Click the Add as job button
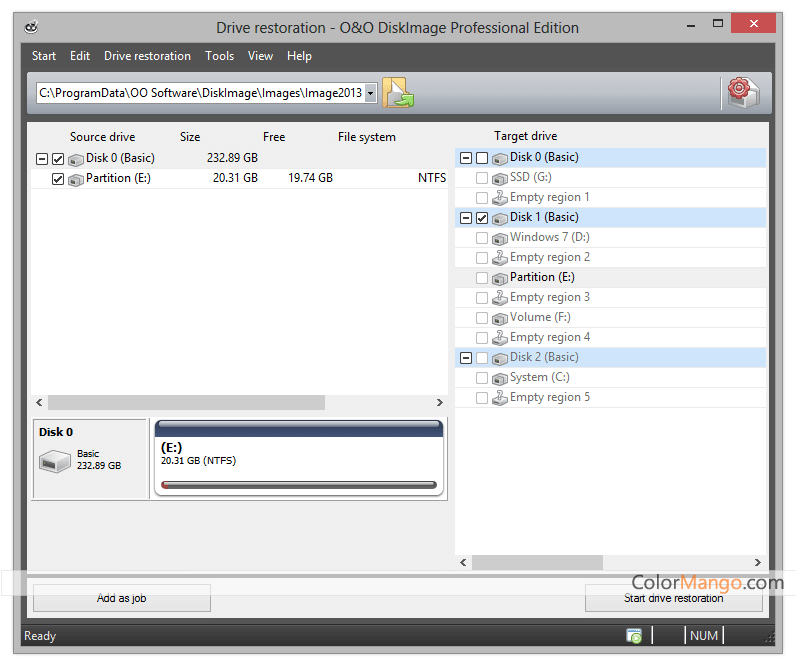Image resolution: width=796 pixels, height=669 pixels. tap(121, 598)
